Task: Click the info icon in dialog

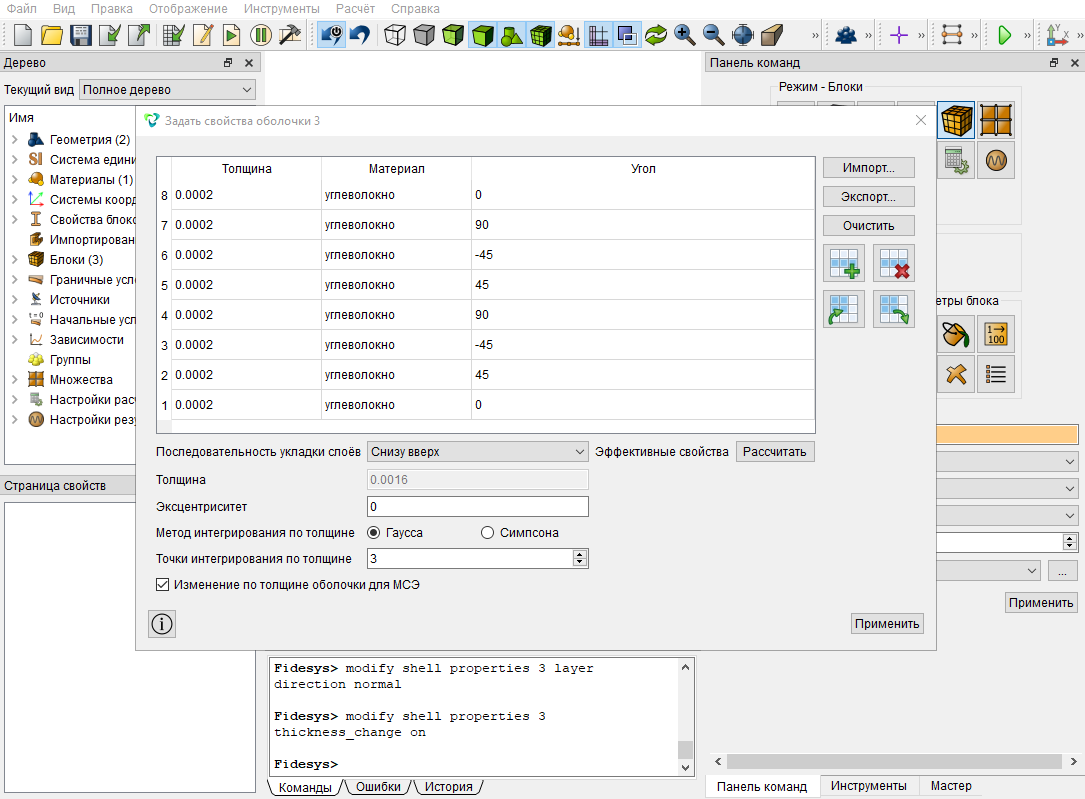Action: (x=162, y=624)
